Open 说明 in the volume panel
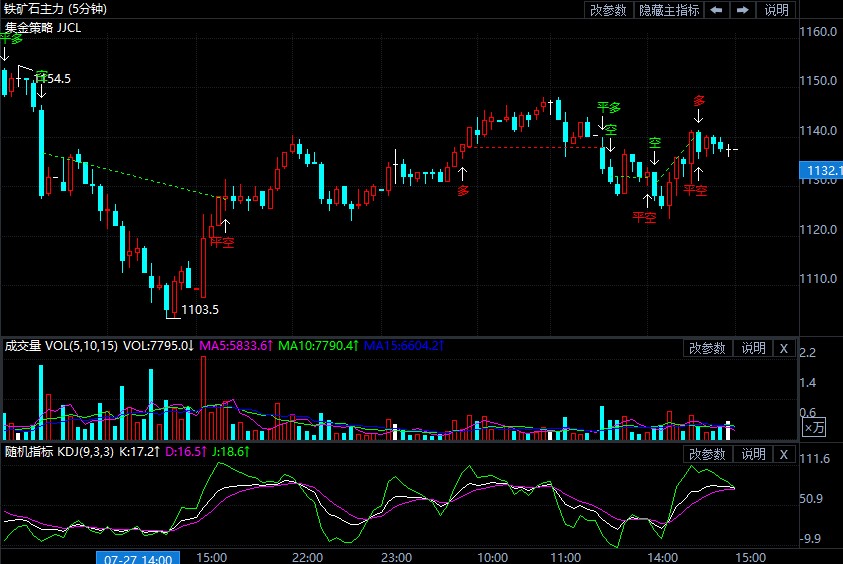The image size is (843, 564). [752, 348]
